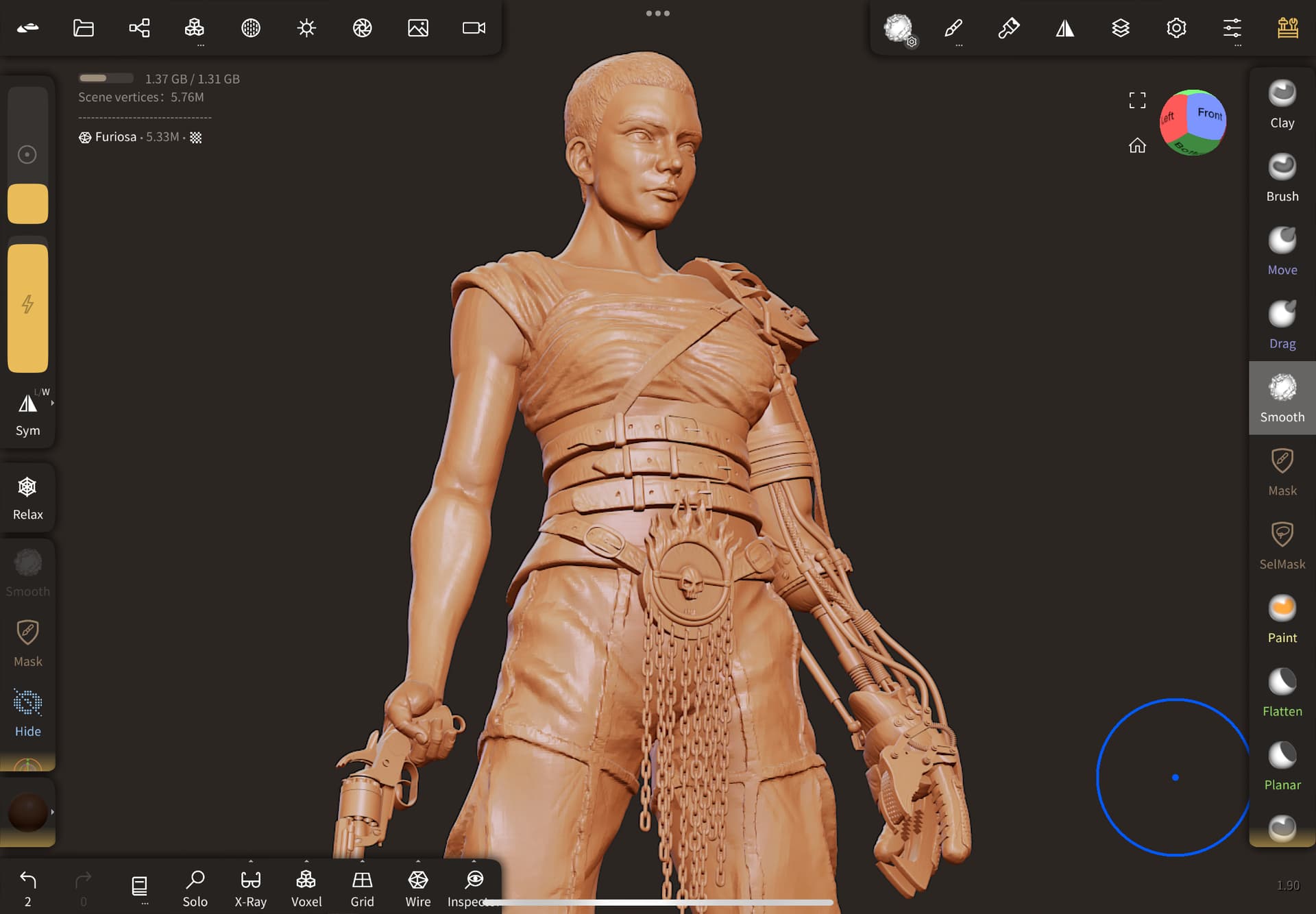Select the Furiosa object label
Image resolution: width=1316 pixels, height=914 pixels.
pyautogui.click(x=116, y=137)
